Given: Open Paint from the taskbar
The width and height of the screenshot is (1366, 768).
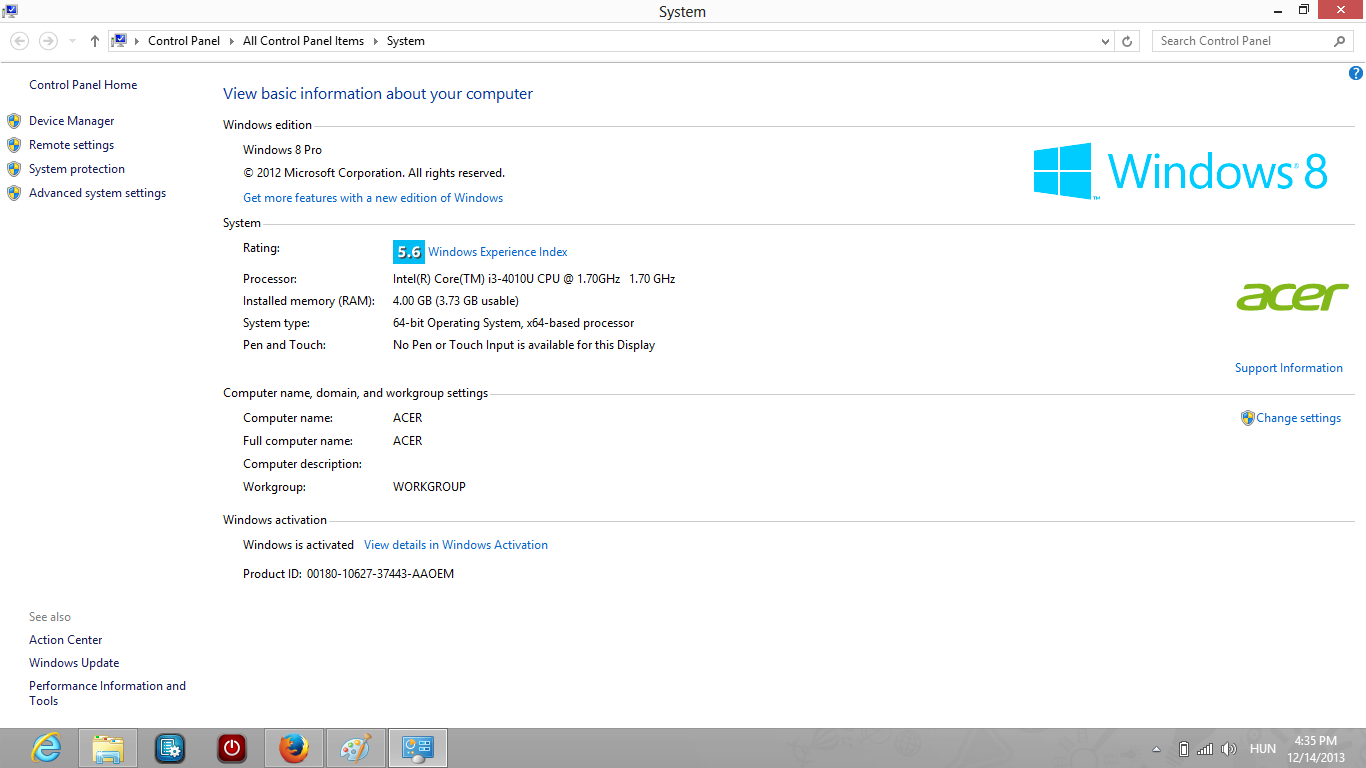Looking at the screenshot, I should [355, 748].
